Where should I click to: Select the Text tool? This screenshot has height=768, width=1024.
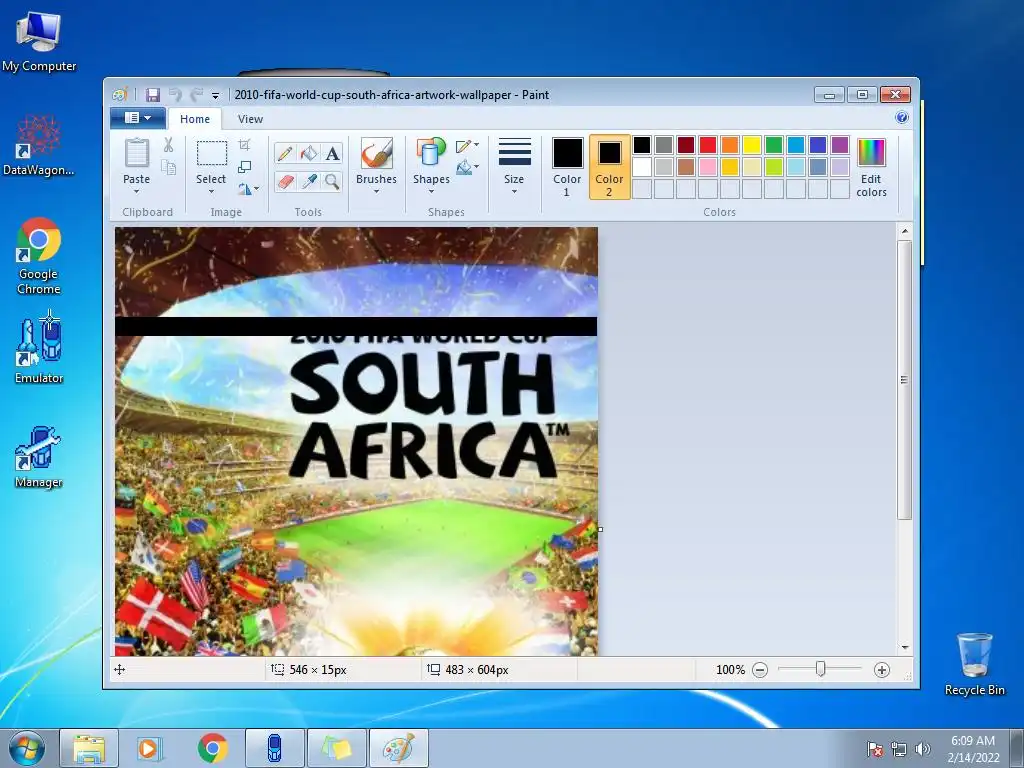[x=332, y=153]
